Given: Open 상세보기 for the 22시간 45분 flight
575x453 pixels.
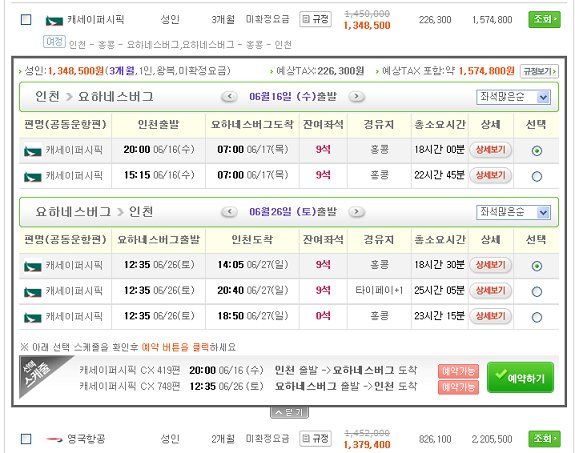Looking at the screenshot, I should click(x=490, y=176).
